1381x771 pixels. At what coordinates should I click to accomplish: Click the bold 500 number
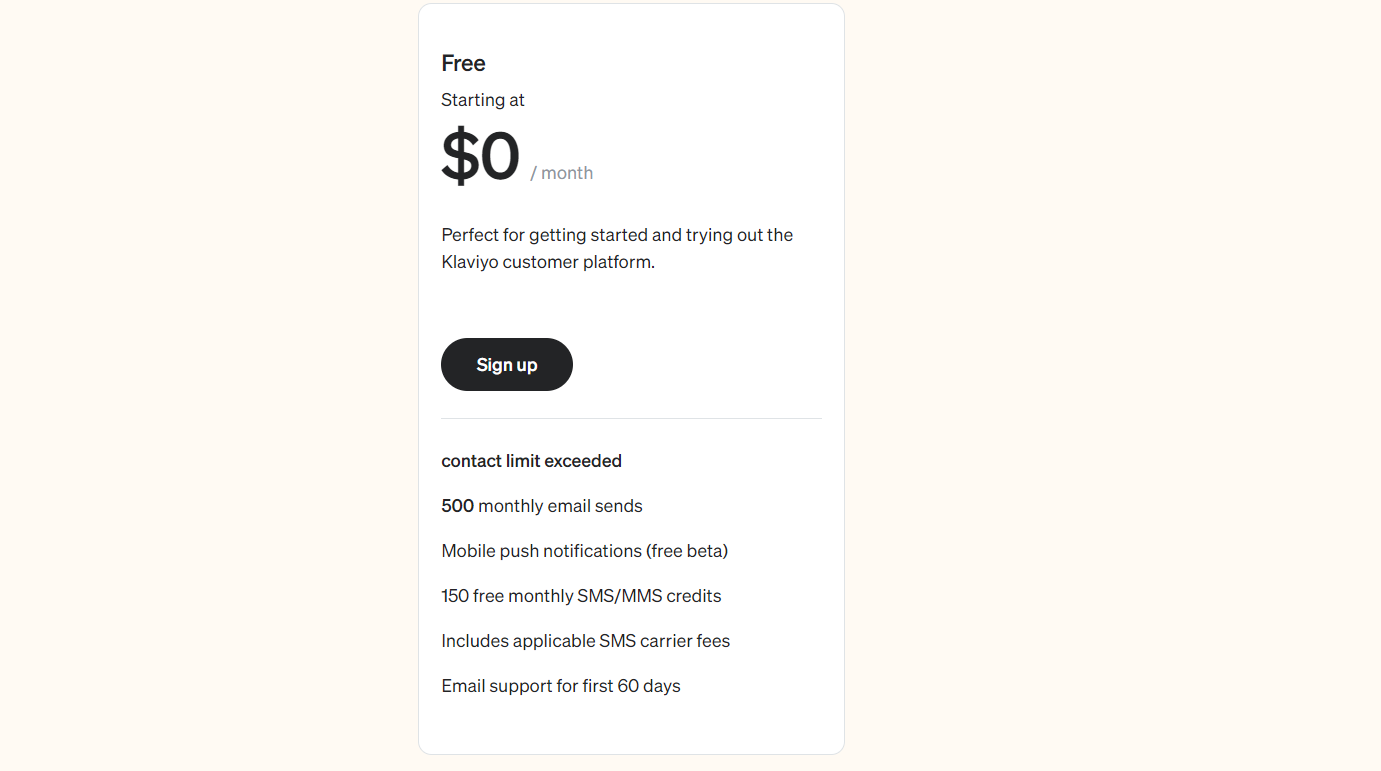tap(458, 506)
